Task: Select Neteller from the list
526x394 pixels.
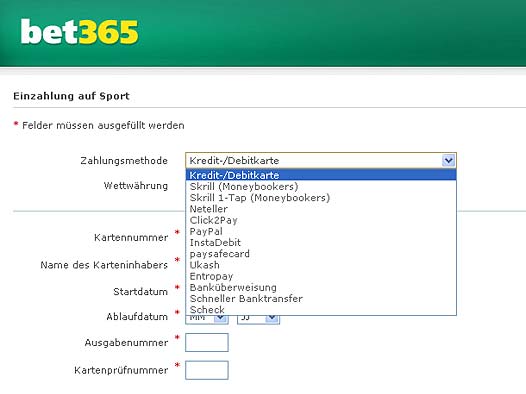Action: [321, 209]
